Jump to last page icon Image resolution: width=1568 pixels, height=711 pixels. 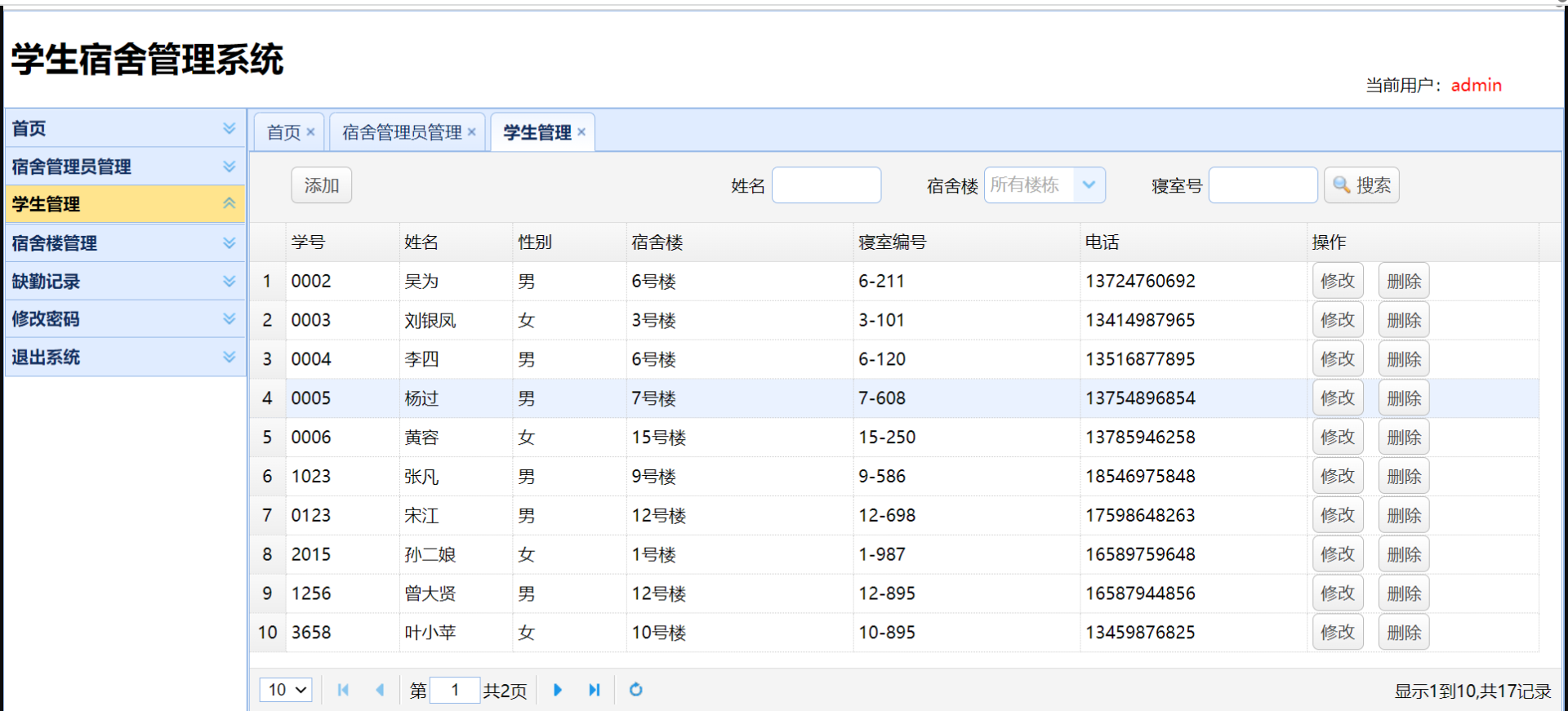594,690
